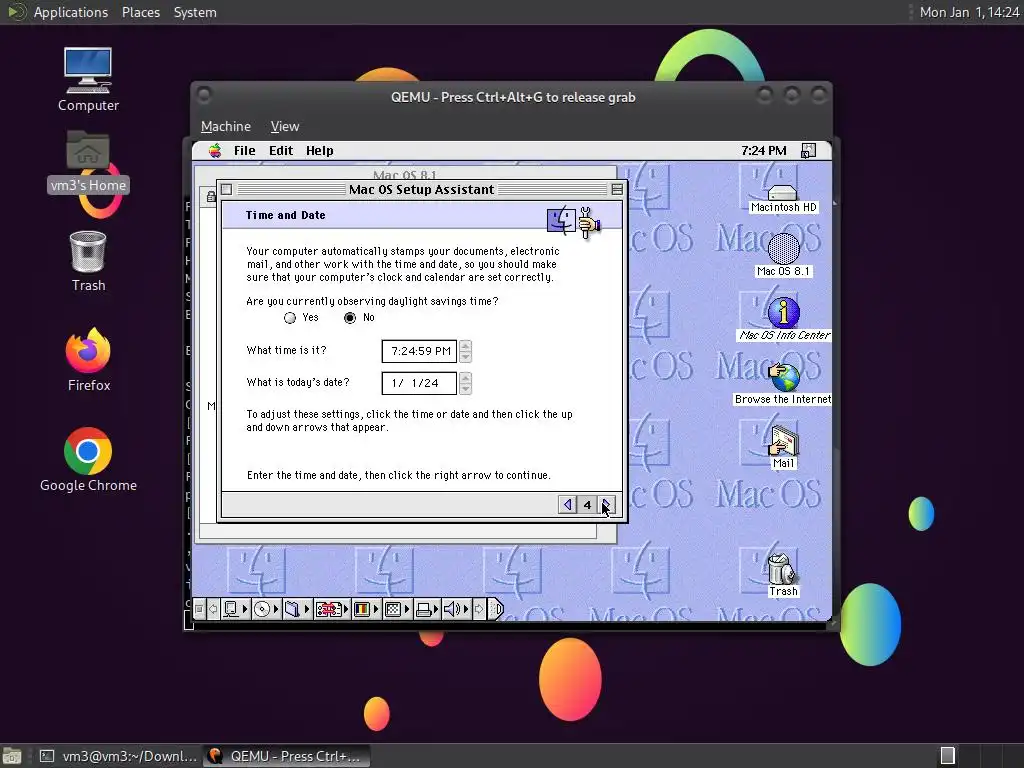Click the Setup Assistant Mac face helper icon

click(x=573, y=221)
